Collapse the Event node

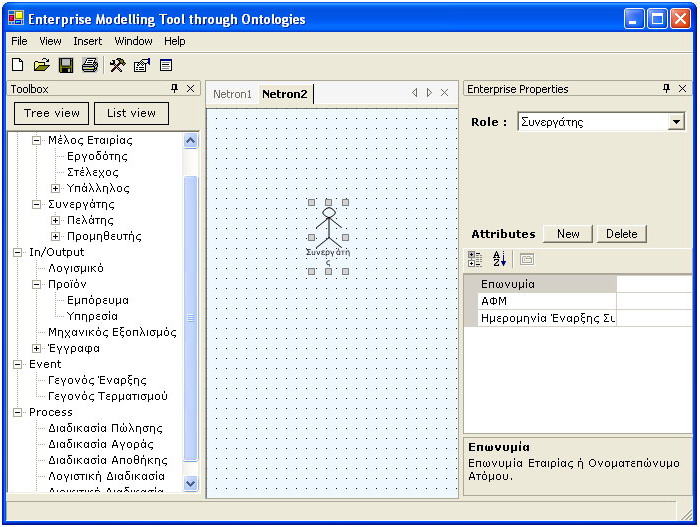[17, 364]
